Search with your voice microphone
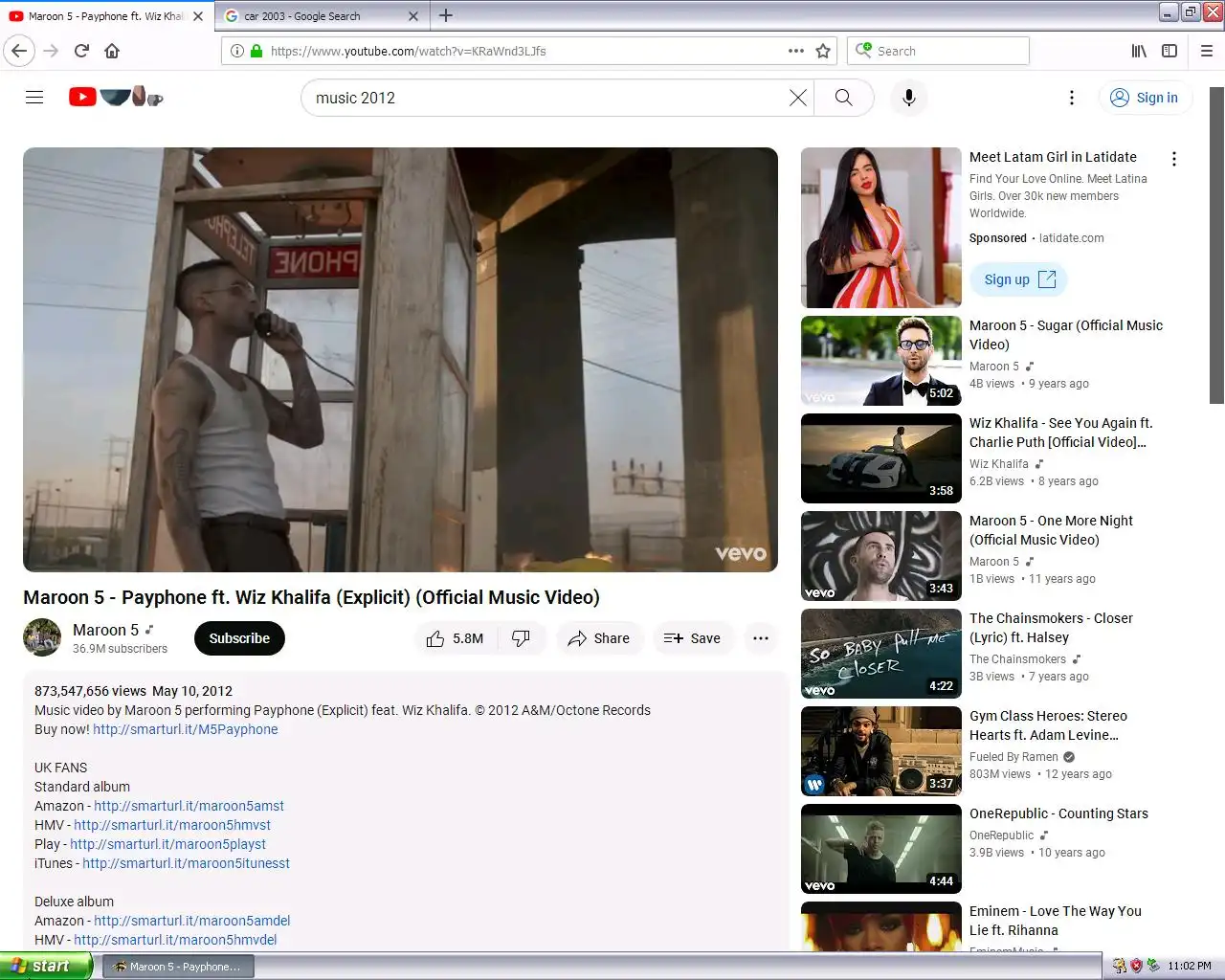Image resolution: width=1225 pixels, height=980 pixels. pyautogui.click(x=909, y=98)
